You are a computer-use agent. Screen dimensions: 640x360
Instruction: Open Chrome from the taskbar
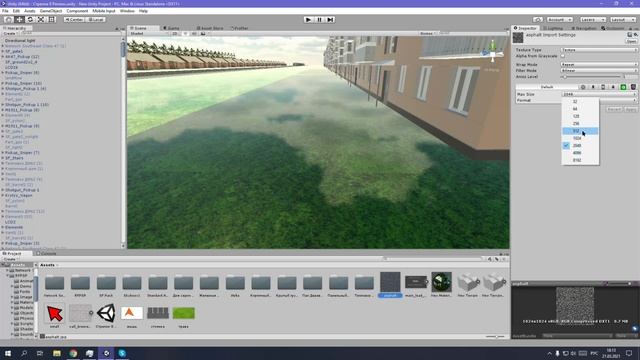(73, 353)
